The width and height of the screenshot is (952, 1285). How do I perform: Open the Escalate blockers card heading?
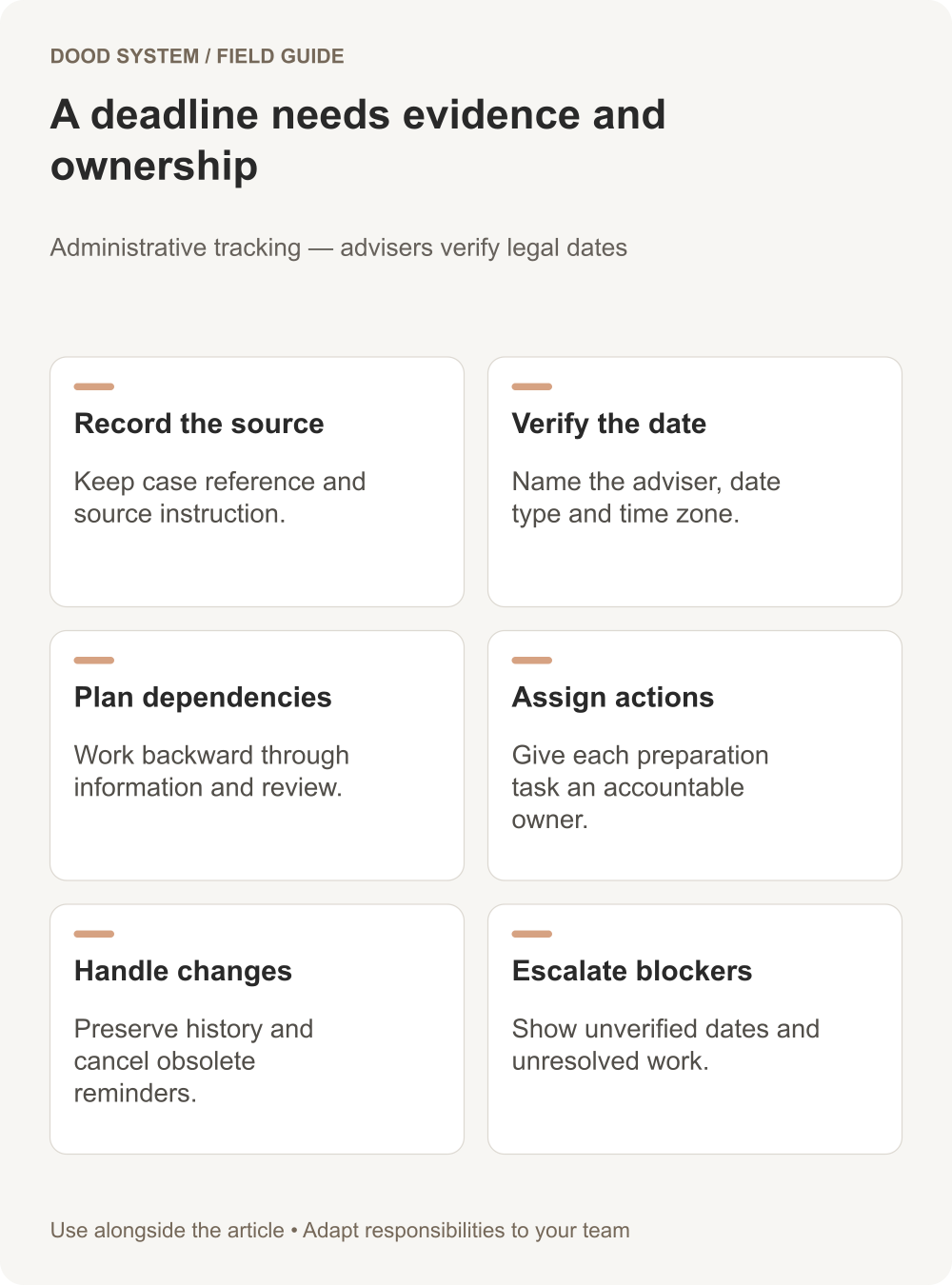[x=632, y=971]
